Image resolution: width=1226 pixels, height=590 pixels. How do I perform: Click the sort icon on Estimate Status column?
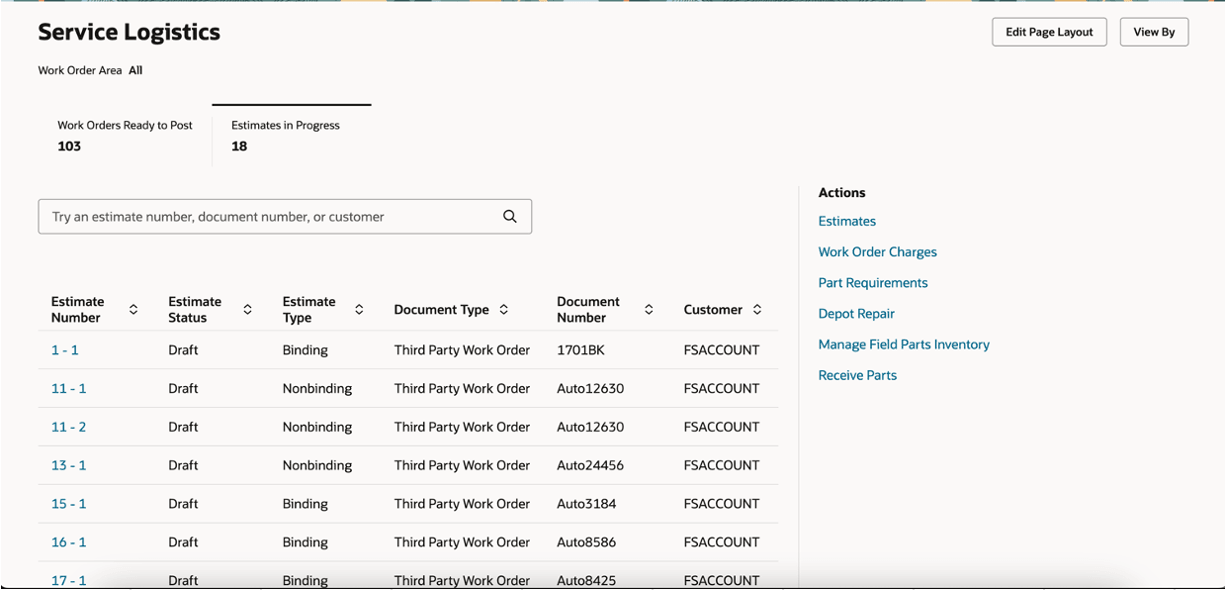pyautogui.click(x=247, y=310)
